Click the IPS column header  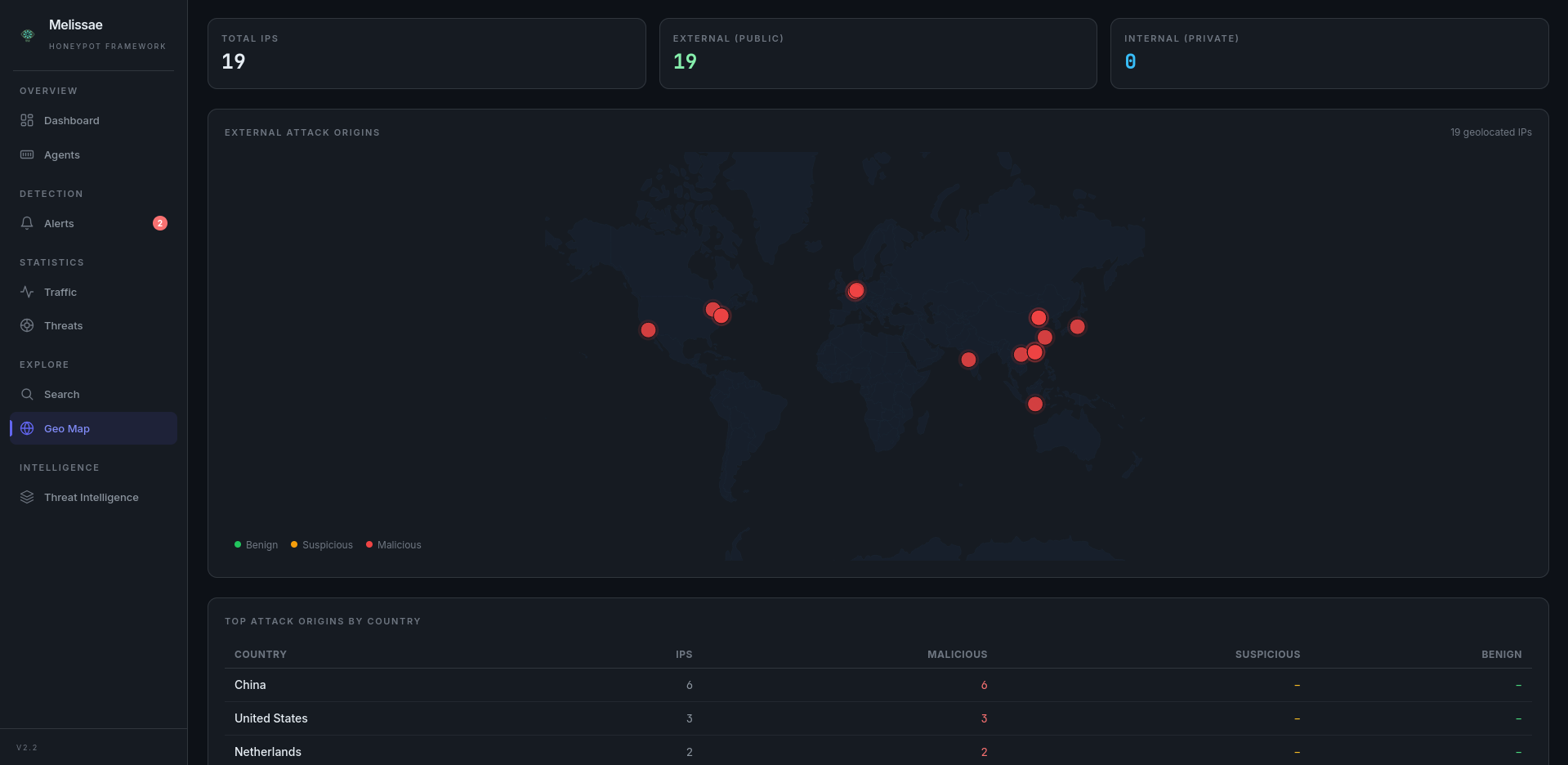pyautogui.click(x=684, y=655)
